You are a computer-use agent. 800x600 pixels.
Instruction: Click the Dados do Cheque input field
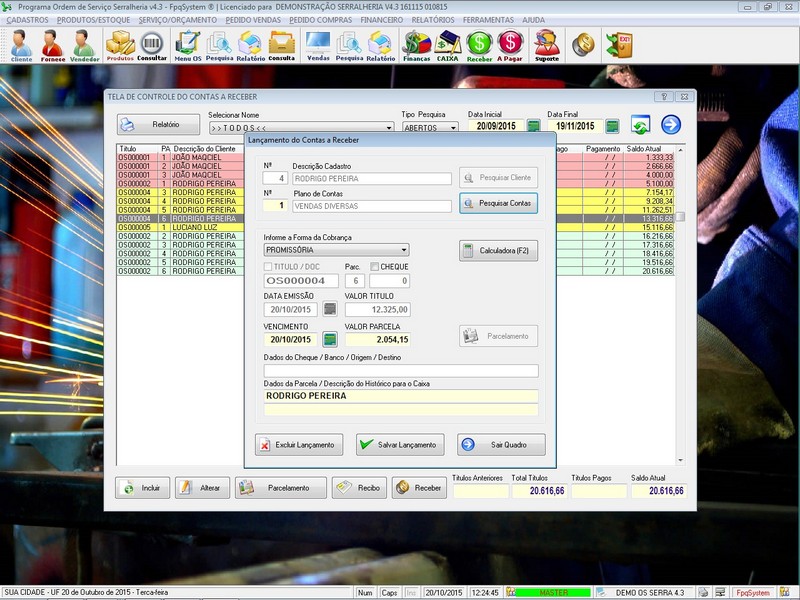click(400, 371)
